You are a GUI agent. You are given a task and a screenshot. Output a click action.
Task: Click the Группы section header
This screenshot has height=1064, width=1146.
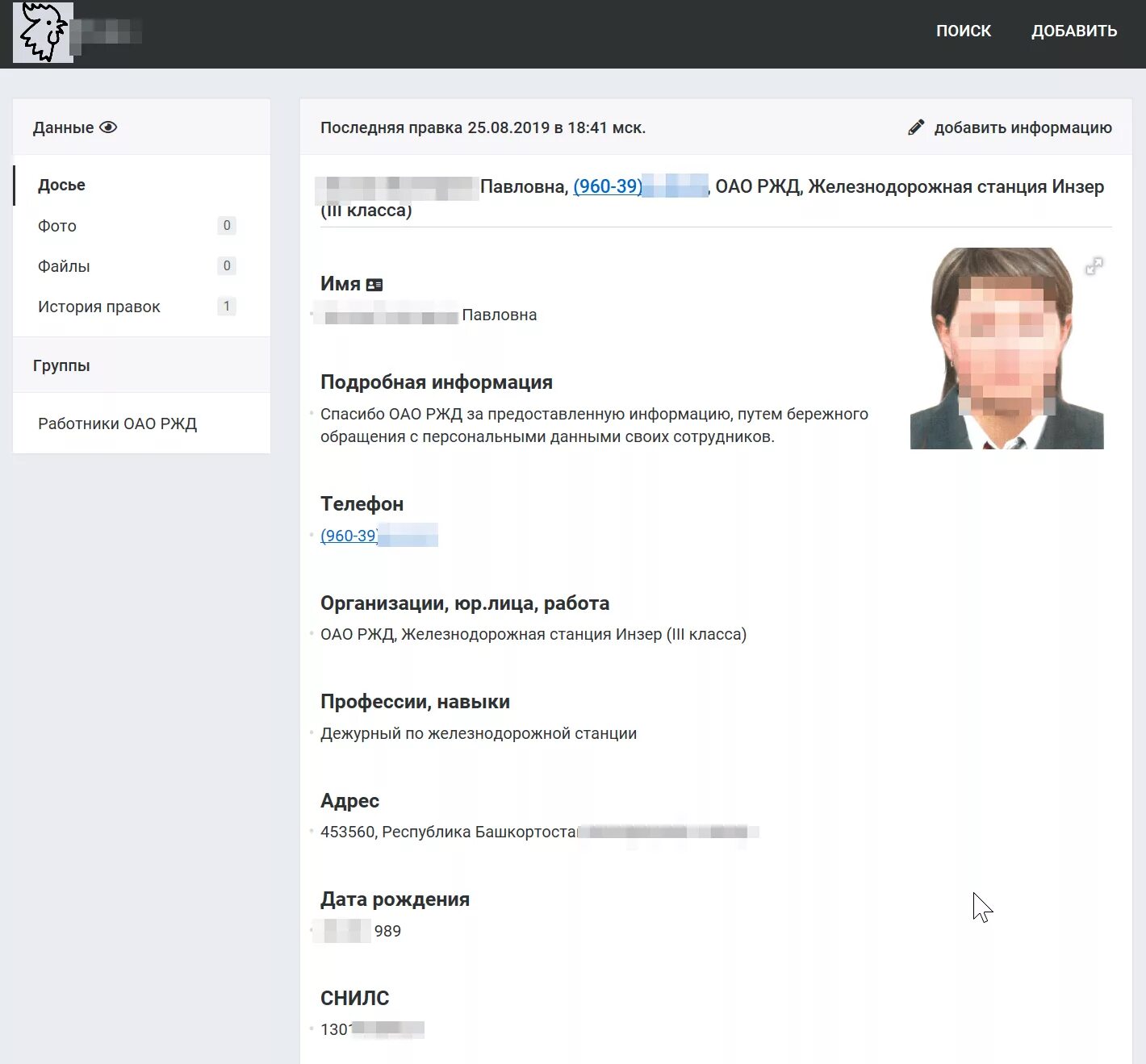click(141, 365)
